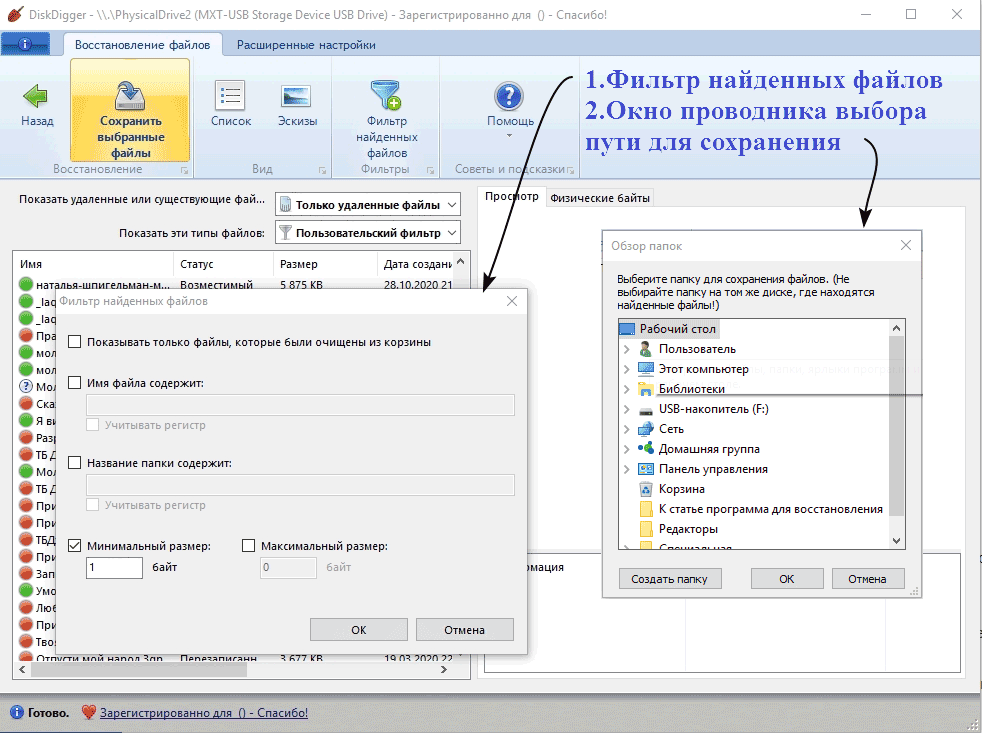The height and width of the screenshot is (733, 982).
Task: Open Расширенные настройки ribbon tab
Action: pos(306,45)
